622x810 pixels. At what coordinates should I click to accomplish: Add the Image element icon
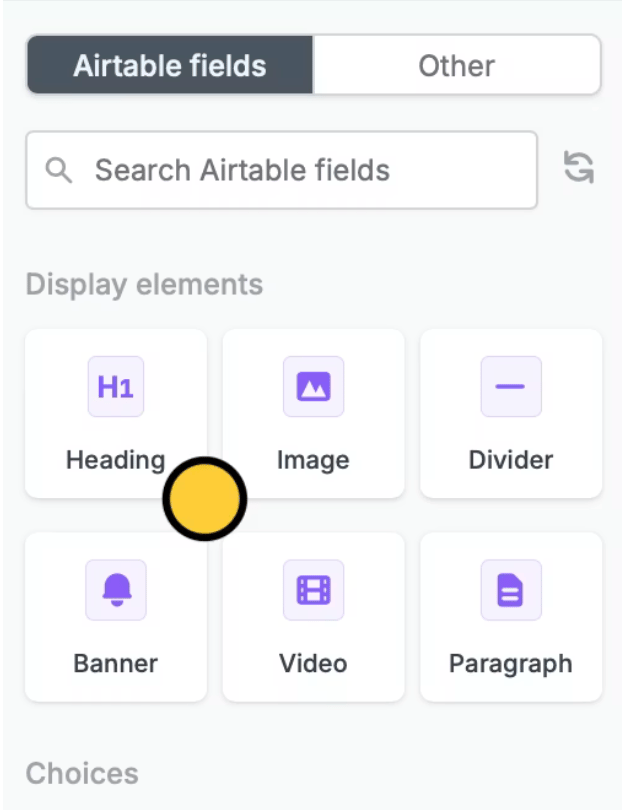point(313,386)
